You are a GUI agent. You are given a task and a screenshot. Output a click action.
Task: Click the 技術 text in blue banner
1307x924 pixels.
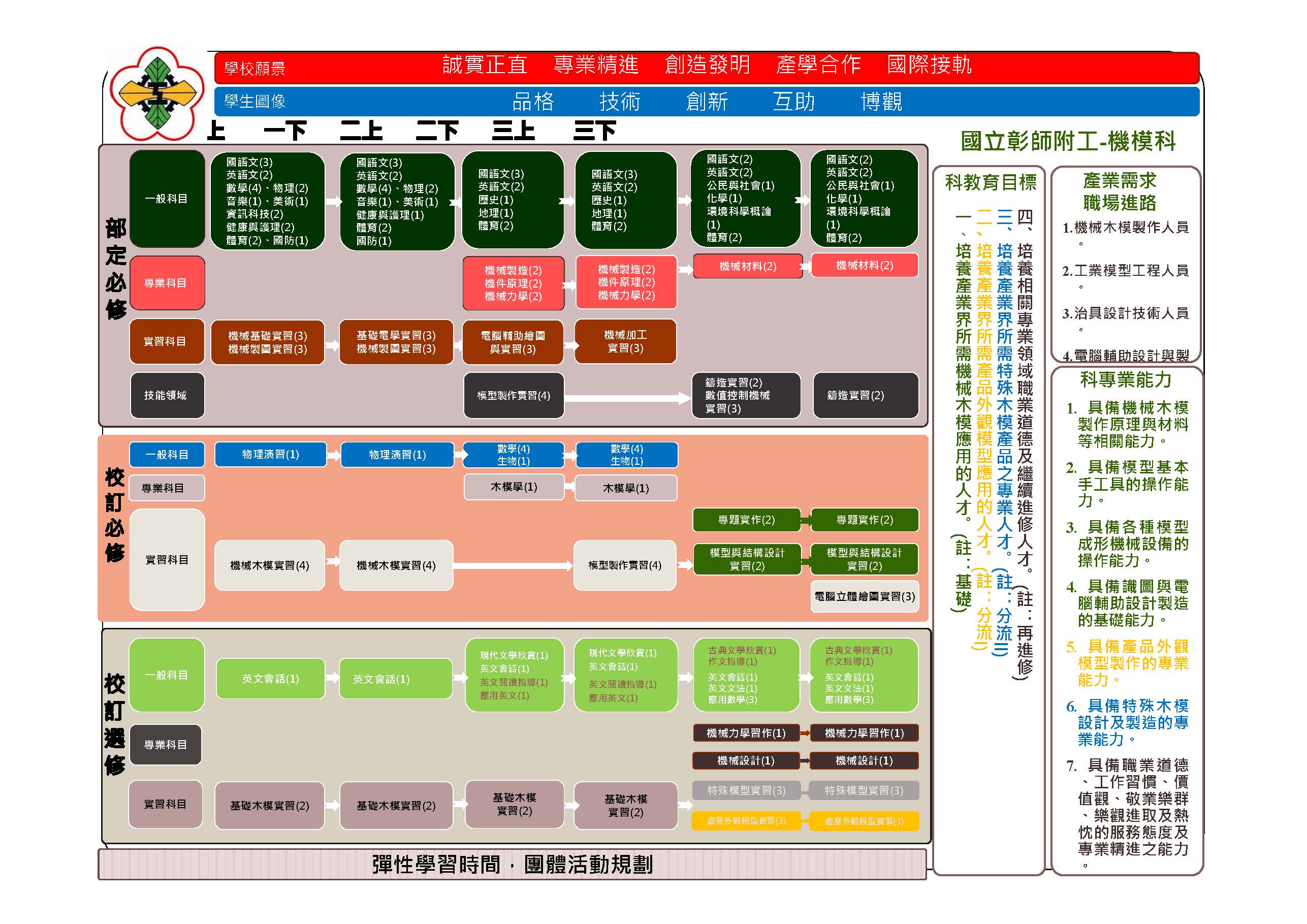click(620, 102)
